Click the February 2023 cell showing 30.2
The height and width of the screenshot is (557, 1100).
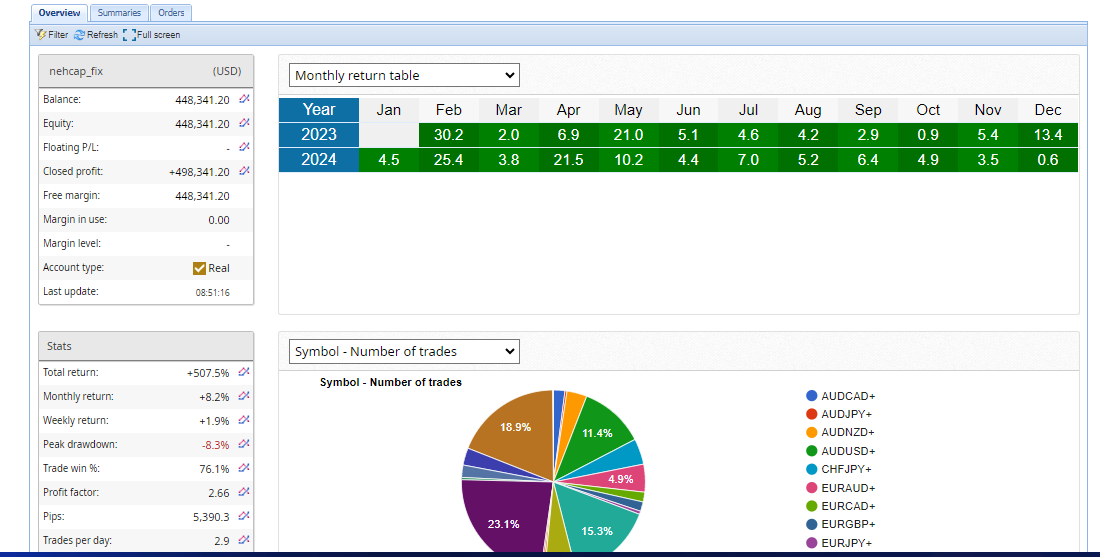pos(449,135)
